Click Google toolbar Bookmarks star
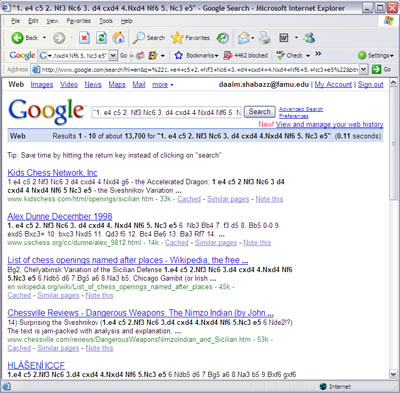This screenshot has height=393, width=400. (179, 55)
